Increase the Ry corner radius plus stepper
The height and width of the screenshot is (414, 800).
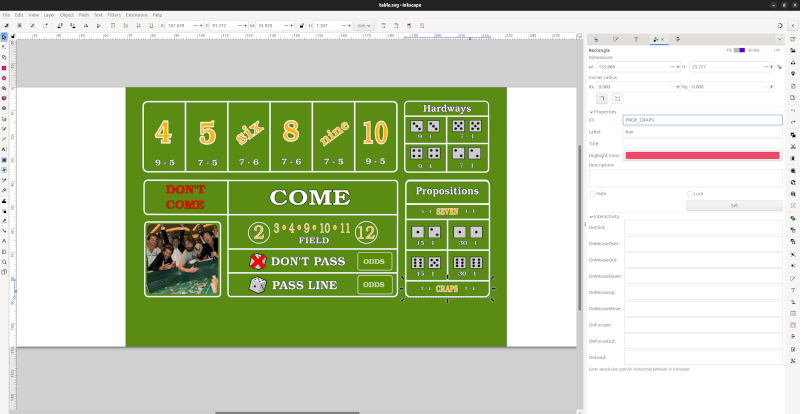click(772, 87)
